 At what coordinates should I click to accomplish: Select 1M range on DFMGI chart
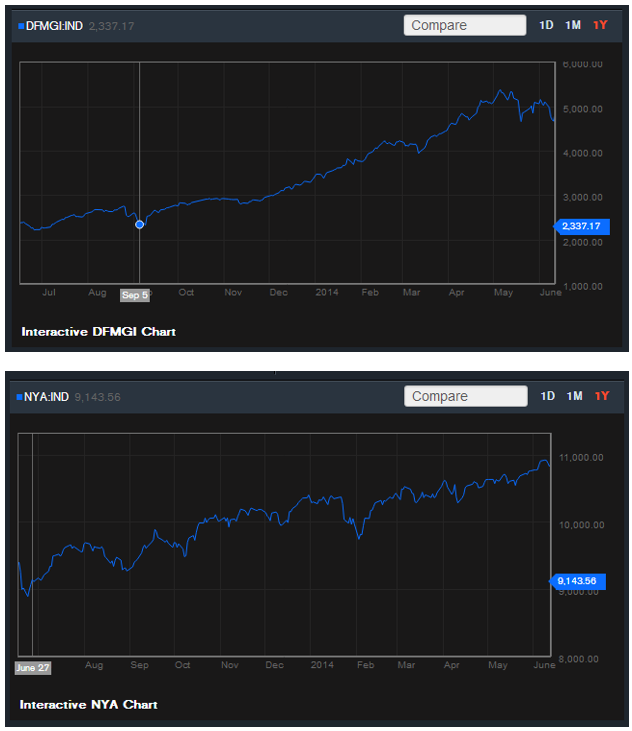tap(573, 25)
